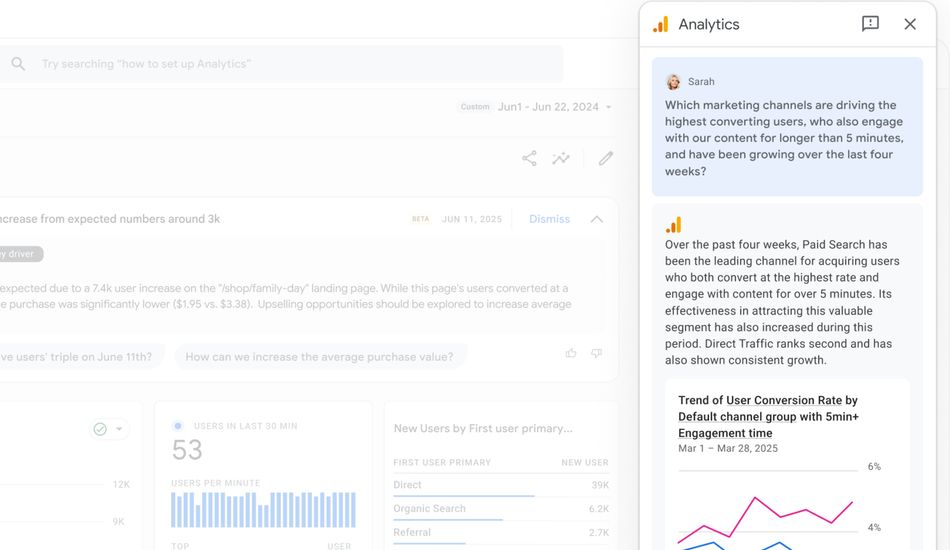Image resolution: width=950 pixels, height=550 pixels.
Task: Click the '2.7K' Referral value
Action: coord(599,532)
